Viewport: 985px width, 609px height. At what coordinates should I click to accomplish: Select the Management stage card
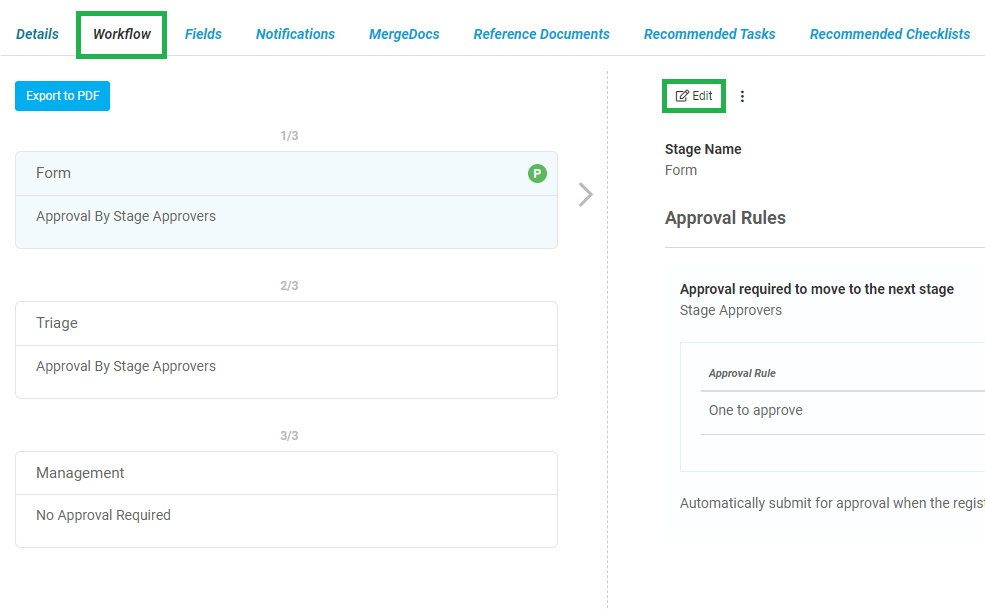(285, 472)
